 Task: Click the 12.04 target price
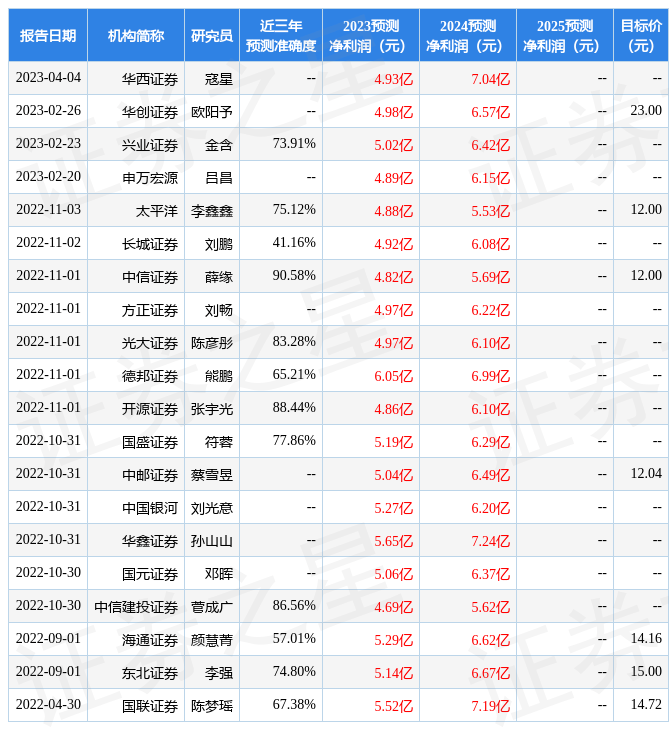click(646, 474)
